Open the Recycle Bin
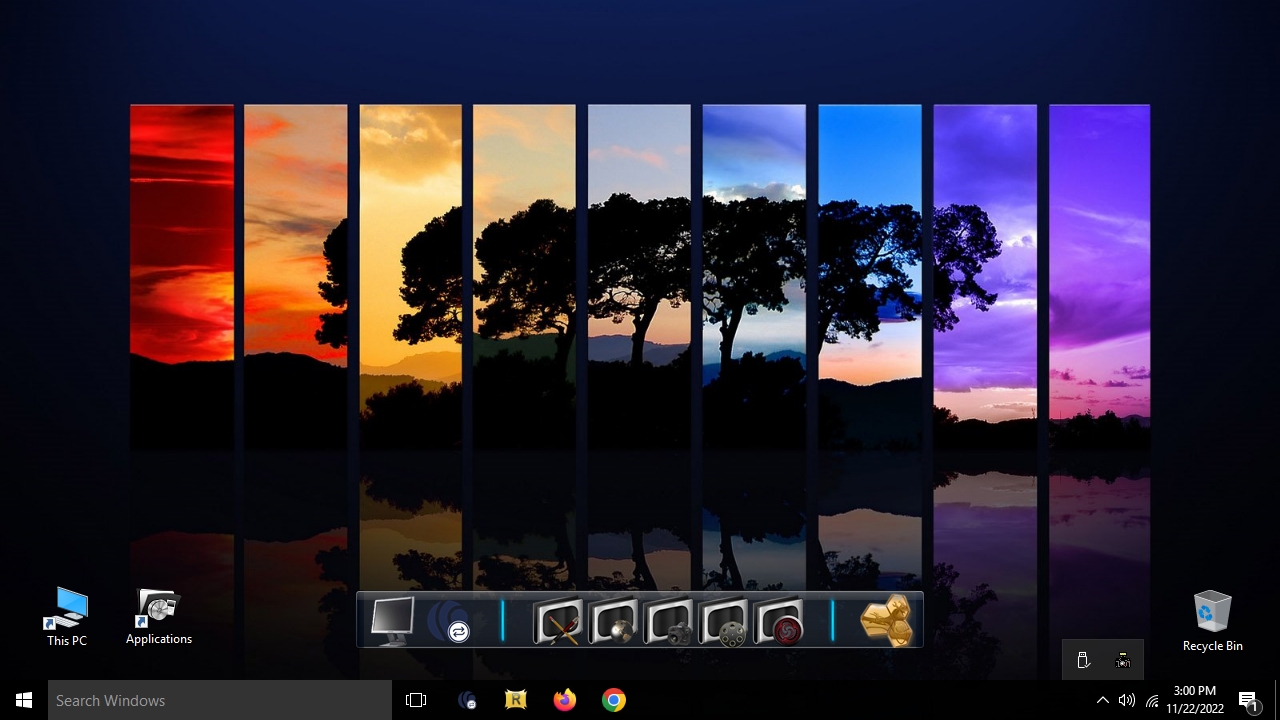 pos(1212,620)
